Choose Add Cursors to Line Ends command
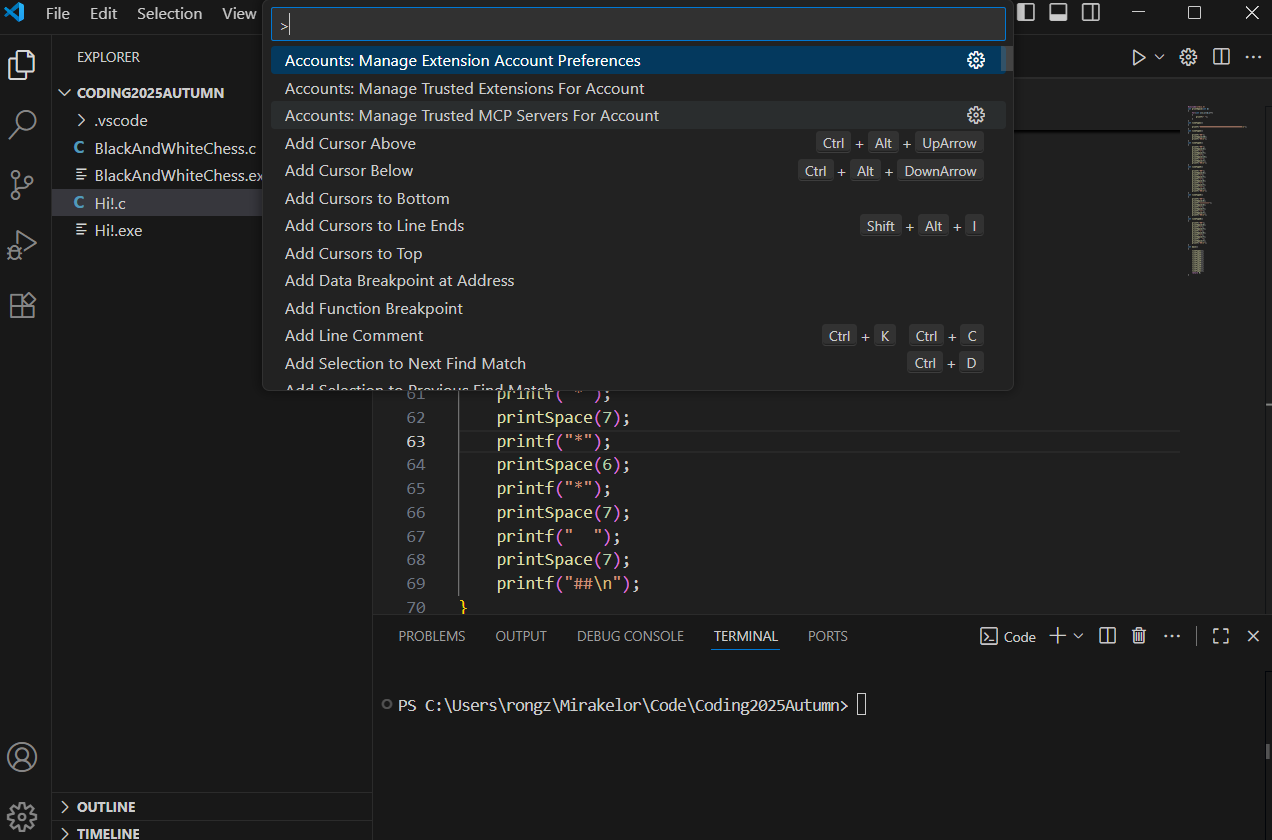Image resolution: width=1272 pixels, height=840 pixels. [x=374, y=226]
